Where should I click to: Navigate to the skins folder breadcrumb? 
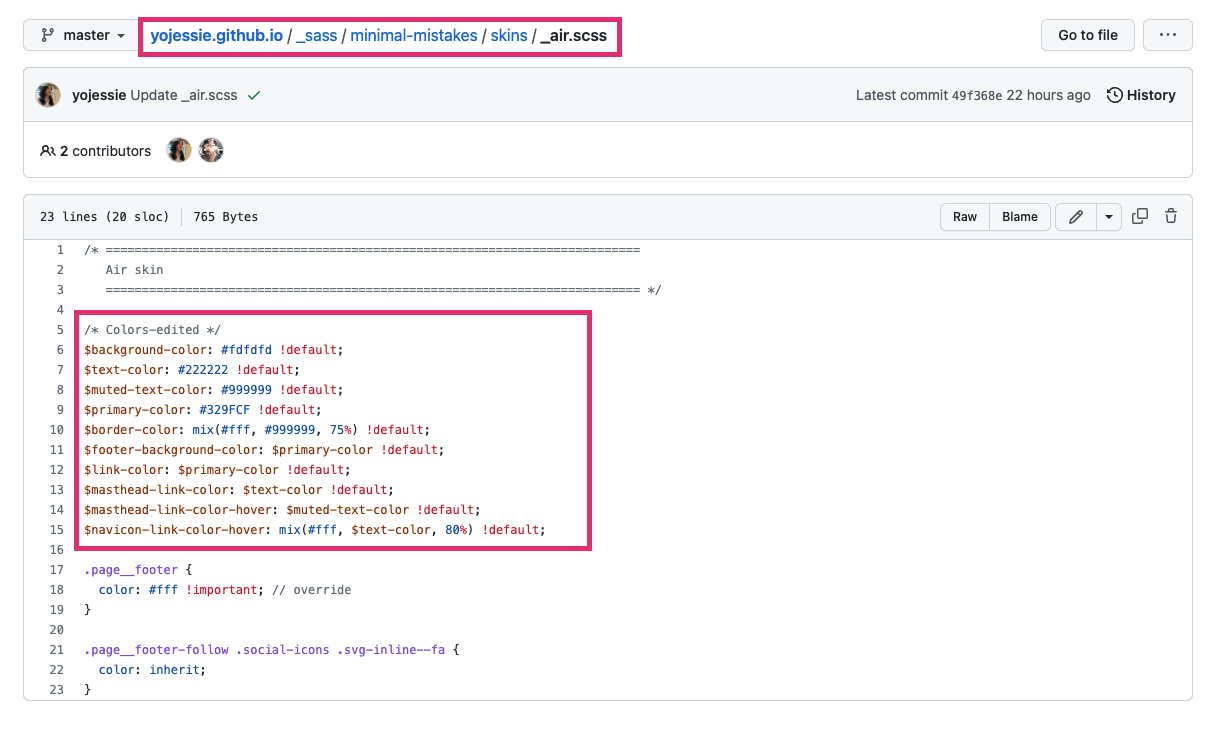(508, 36)
